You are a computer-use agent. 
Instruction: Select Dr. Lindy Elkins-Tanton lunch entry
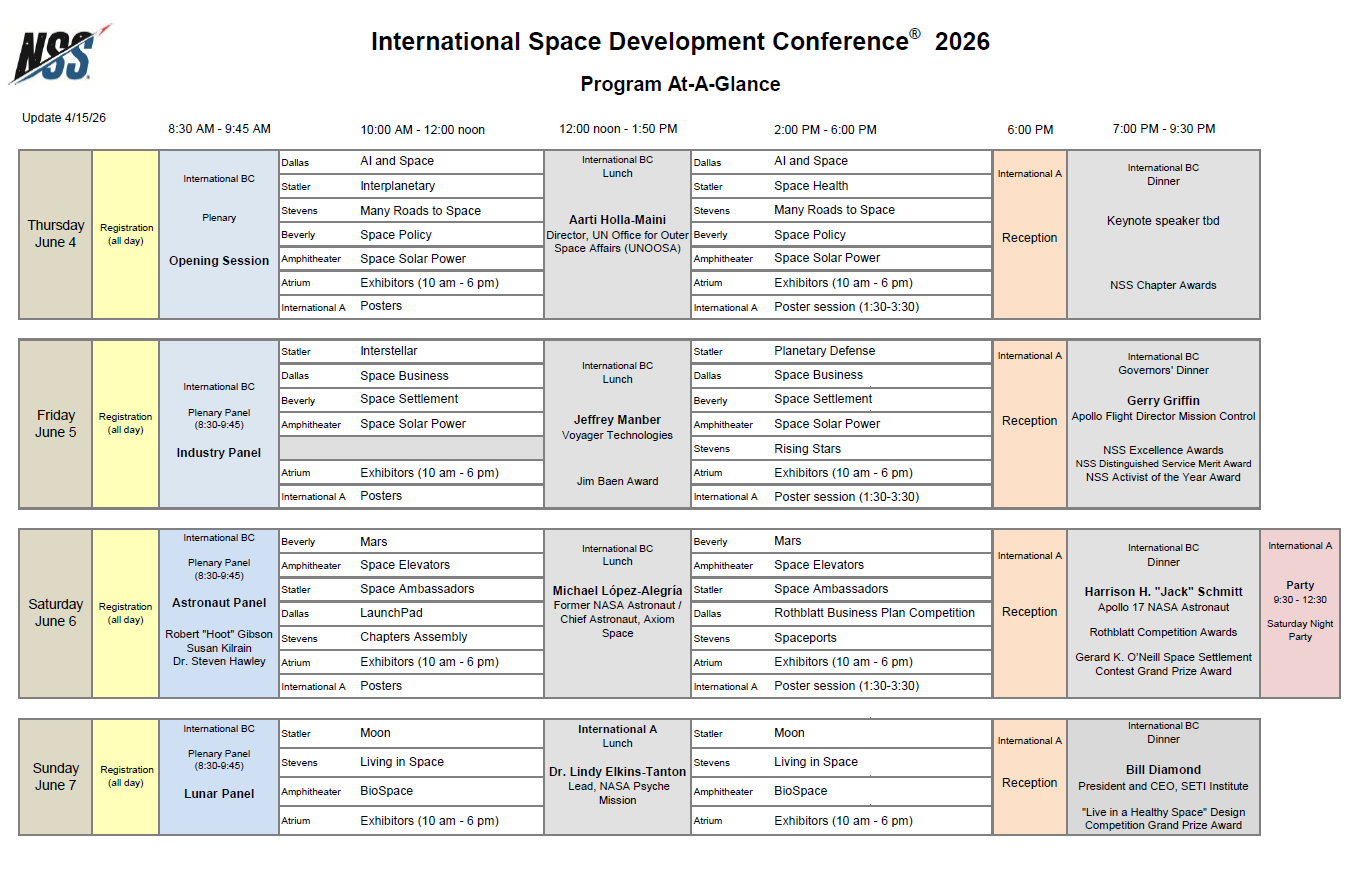[617, 772]
